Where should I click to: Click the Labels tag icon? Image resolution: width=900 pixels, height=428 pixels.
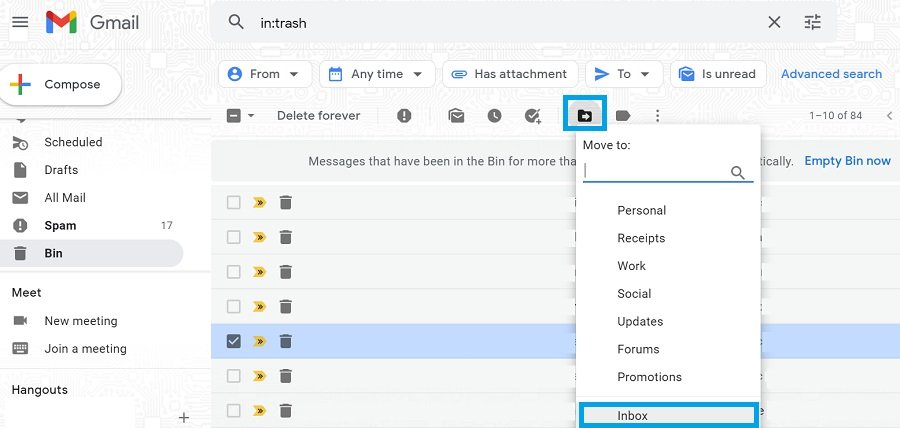pos(623,116)
